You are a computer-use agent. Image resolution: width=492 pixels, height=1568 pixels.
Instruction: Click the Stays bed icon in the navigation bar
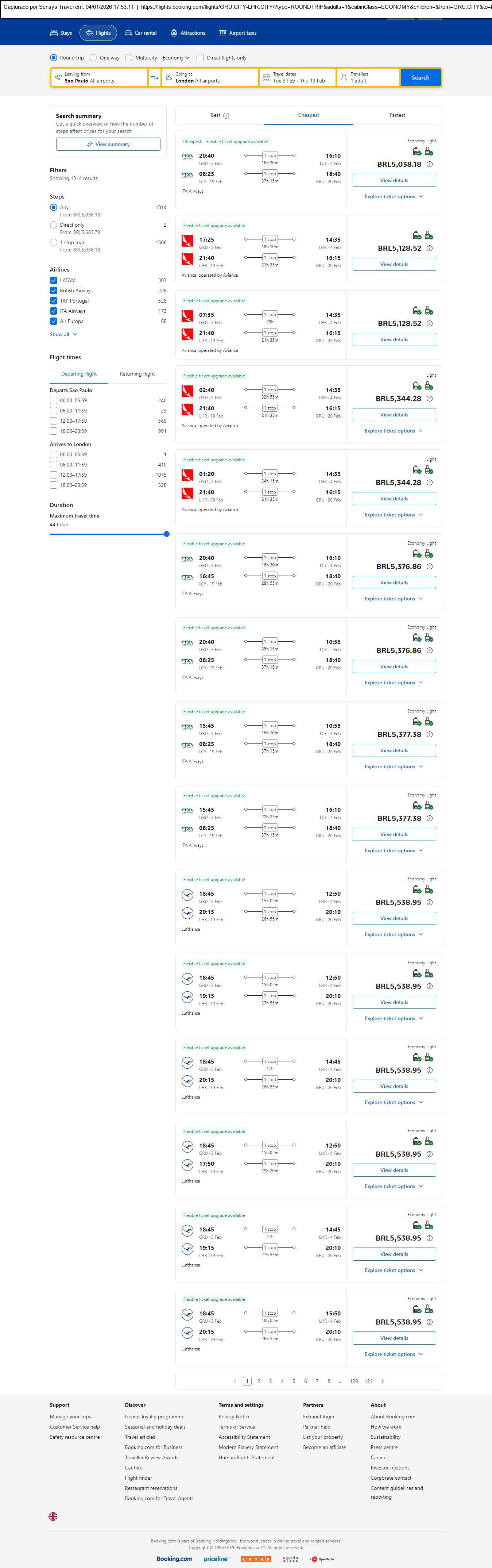pos(54,33)
